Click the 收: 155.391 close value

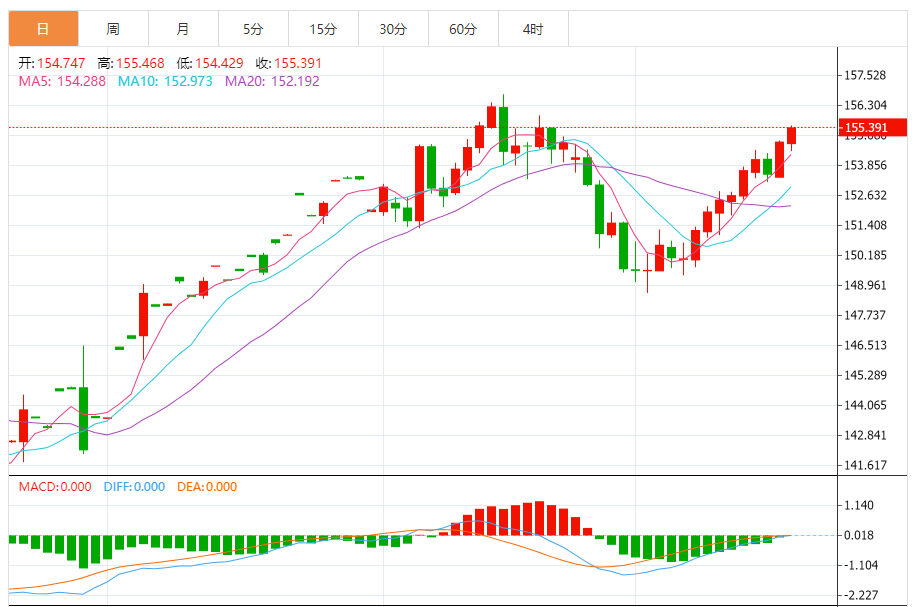coord(289,63)
